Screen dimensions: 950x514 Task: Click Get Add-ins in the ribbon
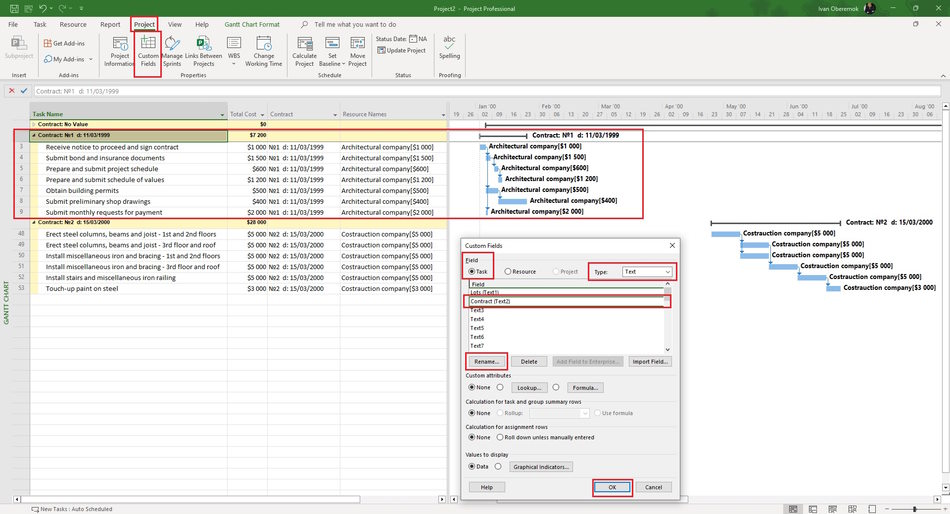(x=64, y=44)
